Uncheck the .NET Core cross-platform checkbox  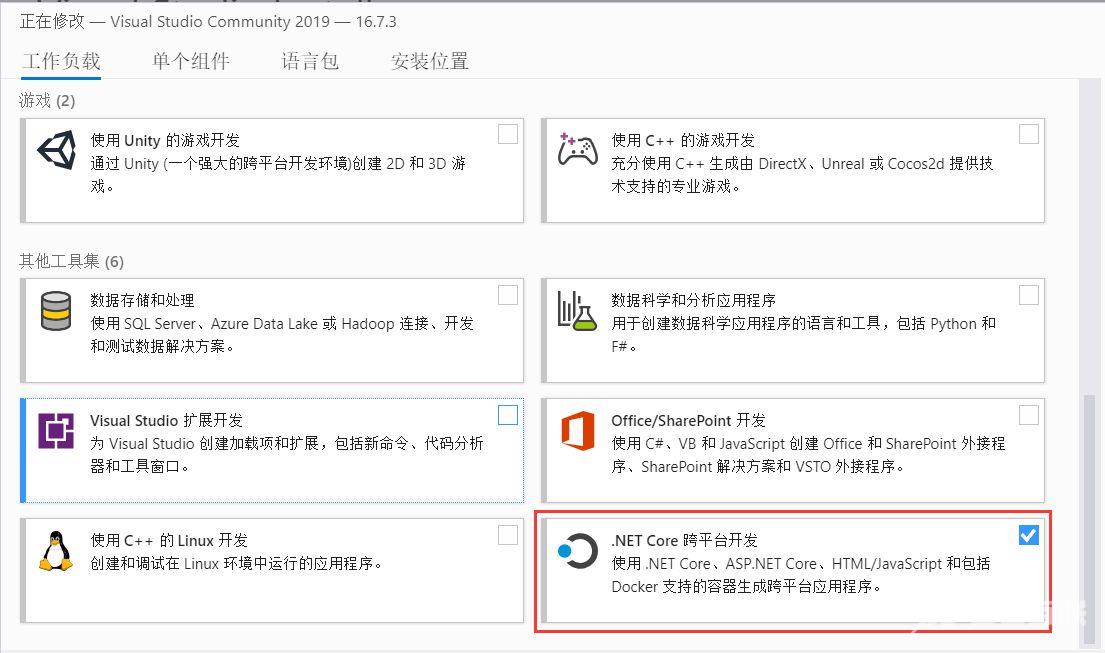click(1028, 535)
